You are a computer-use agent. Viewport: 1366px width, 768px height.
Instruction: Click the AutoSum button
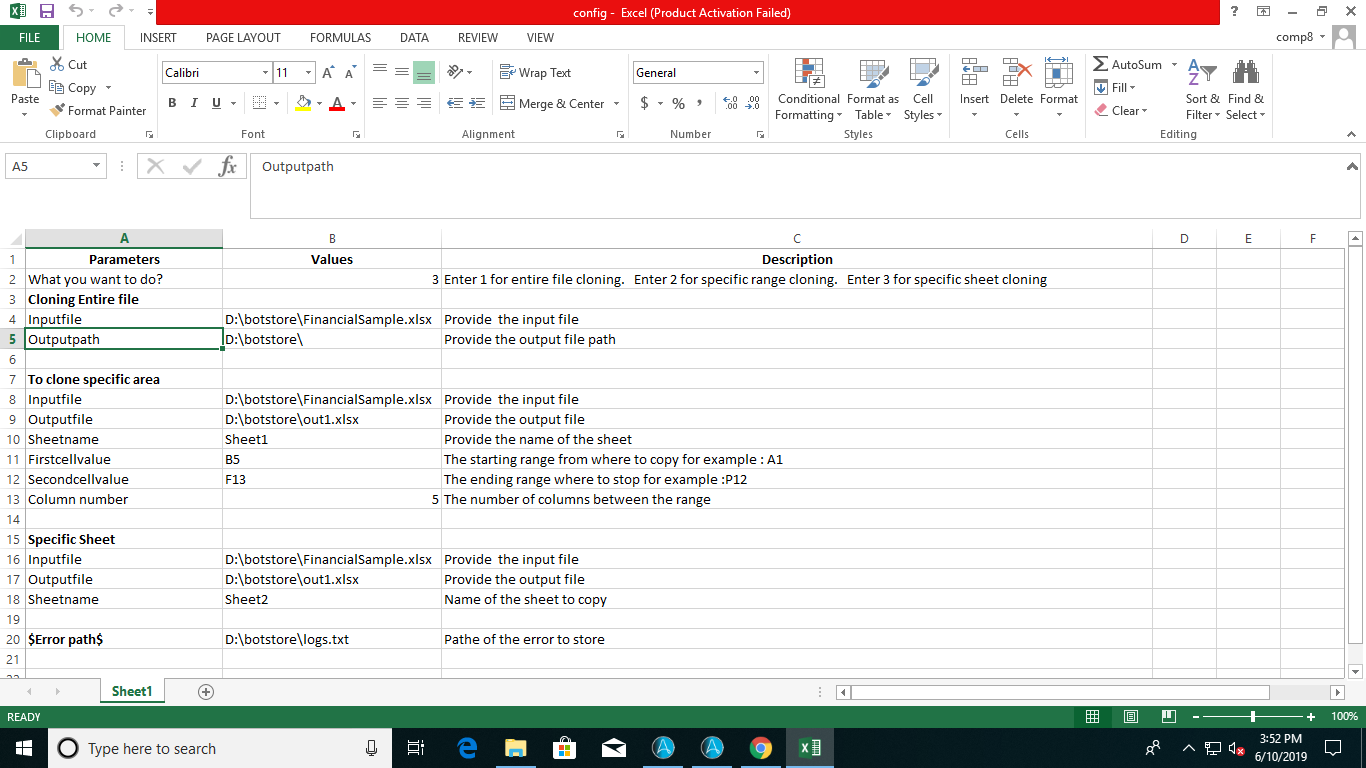point(1128,65)
